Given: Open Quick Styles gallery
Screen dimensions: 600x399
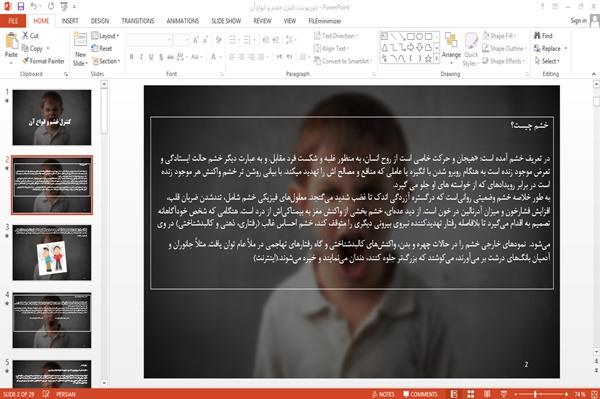Looking at the screenshot, I should [x=471, y=50].
